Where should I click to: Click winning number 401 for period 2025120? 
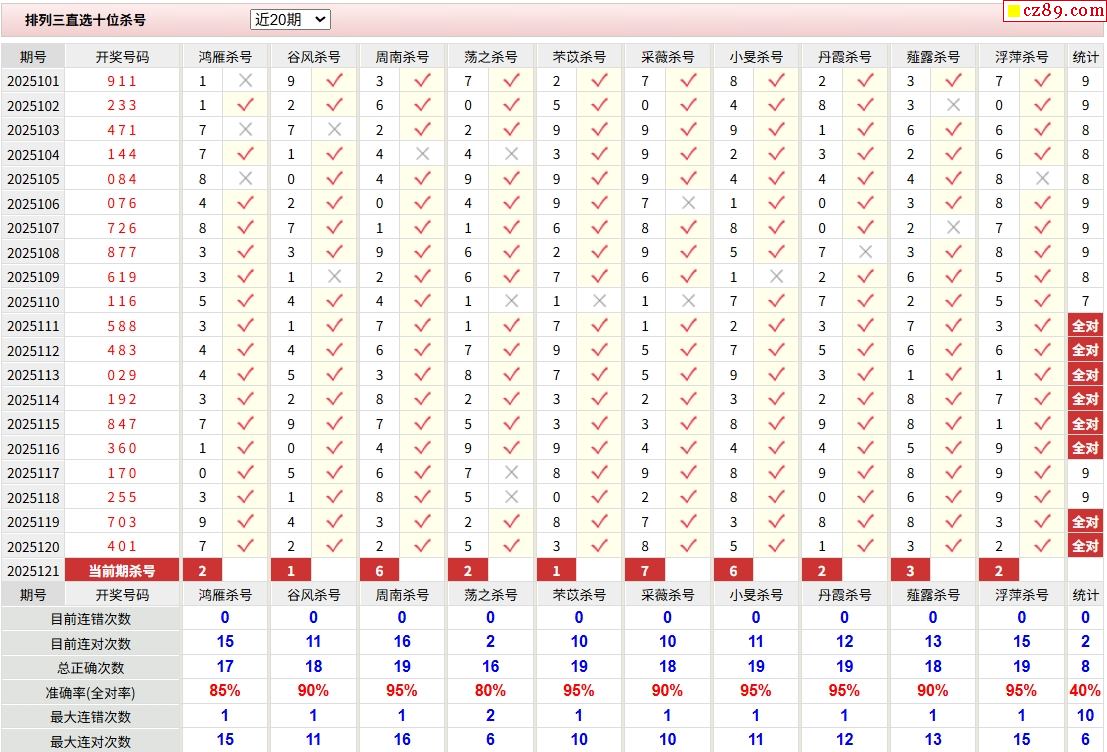(x=122, y=547)
